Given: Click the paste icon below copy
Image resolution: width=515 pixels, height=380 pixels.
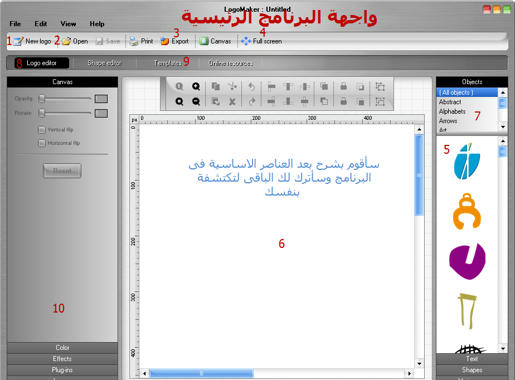Looking at the screenshot, I should (x=215, y=101).
